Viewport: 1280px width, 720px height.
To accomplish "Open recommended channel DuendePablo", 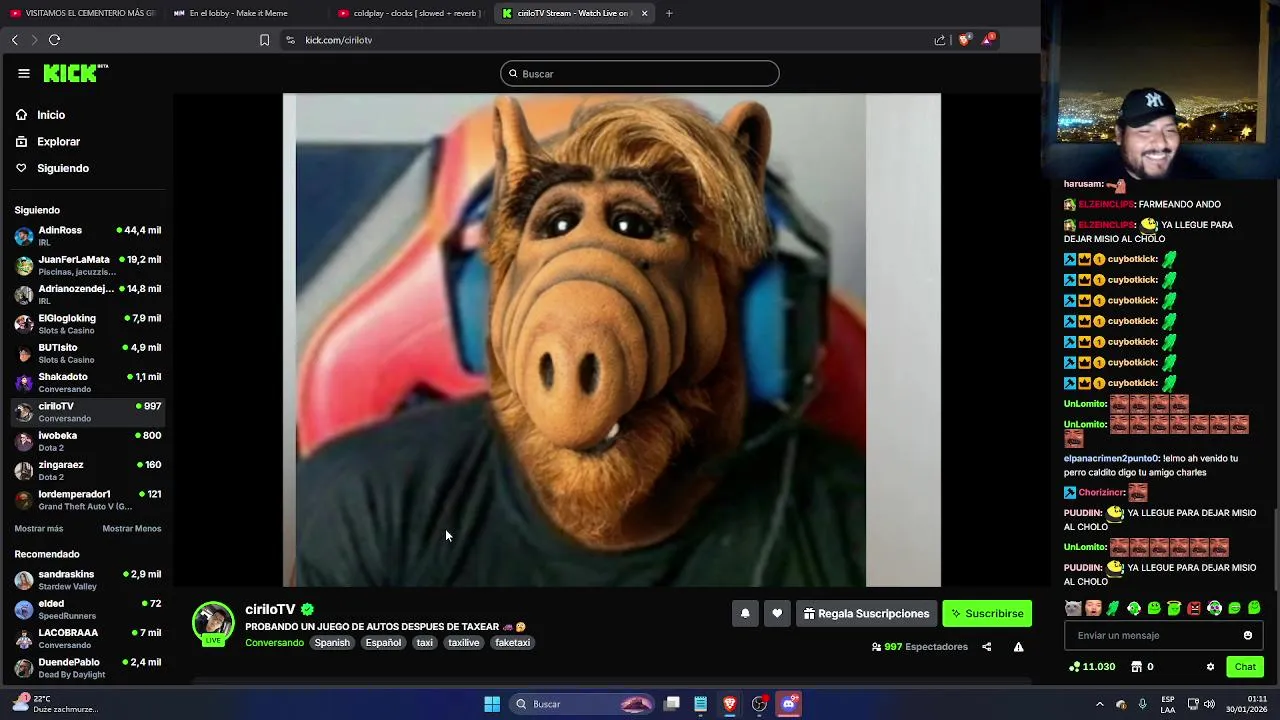I will tap(87, 668).
